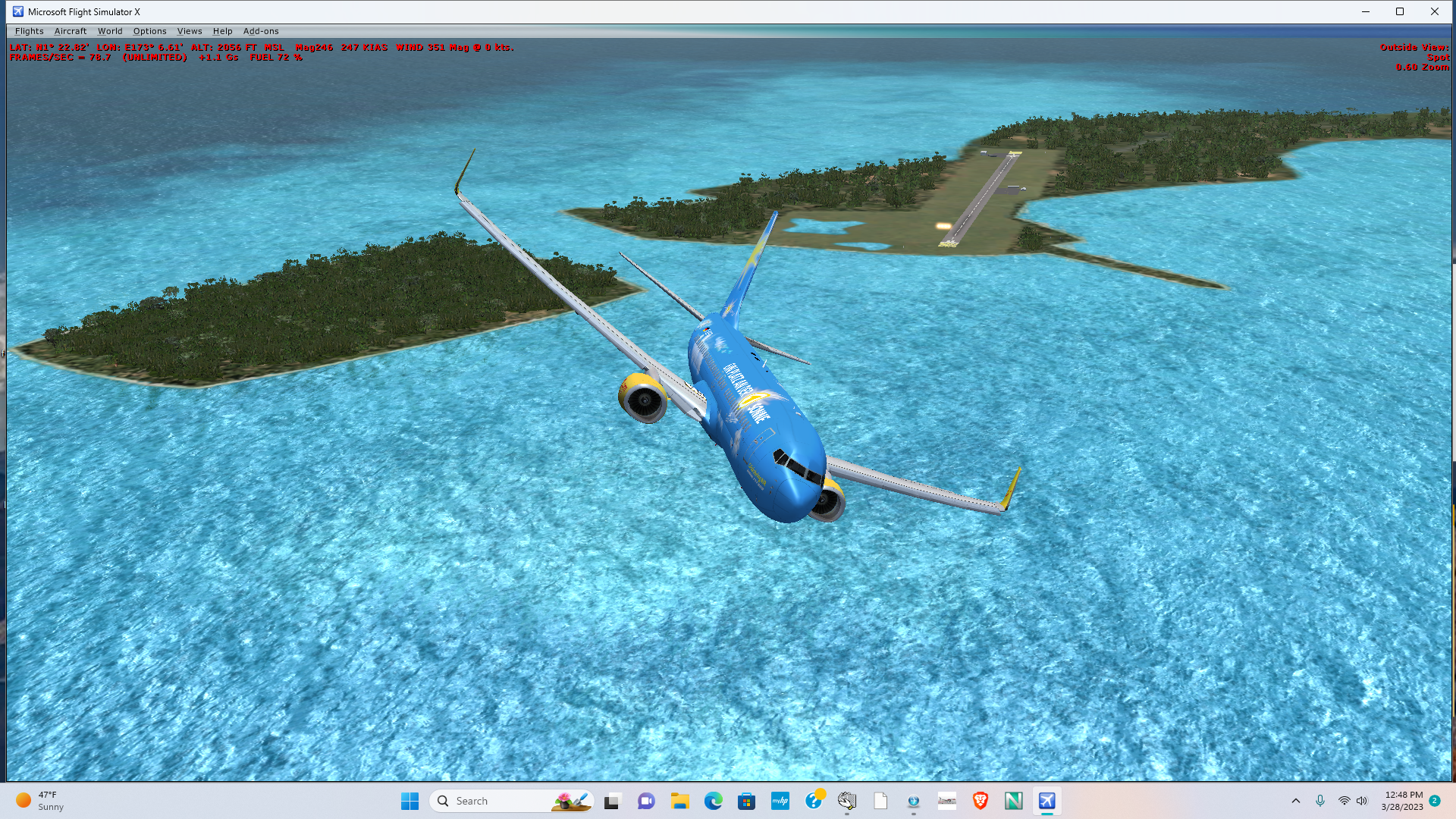This screenshot has height=819, width=1456.
Task: Open the Windows Start menu
Action: (x=409, y=801)
